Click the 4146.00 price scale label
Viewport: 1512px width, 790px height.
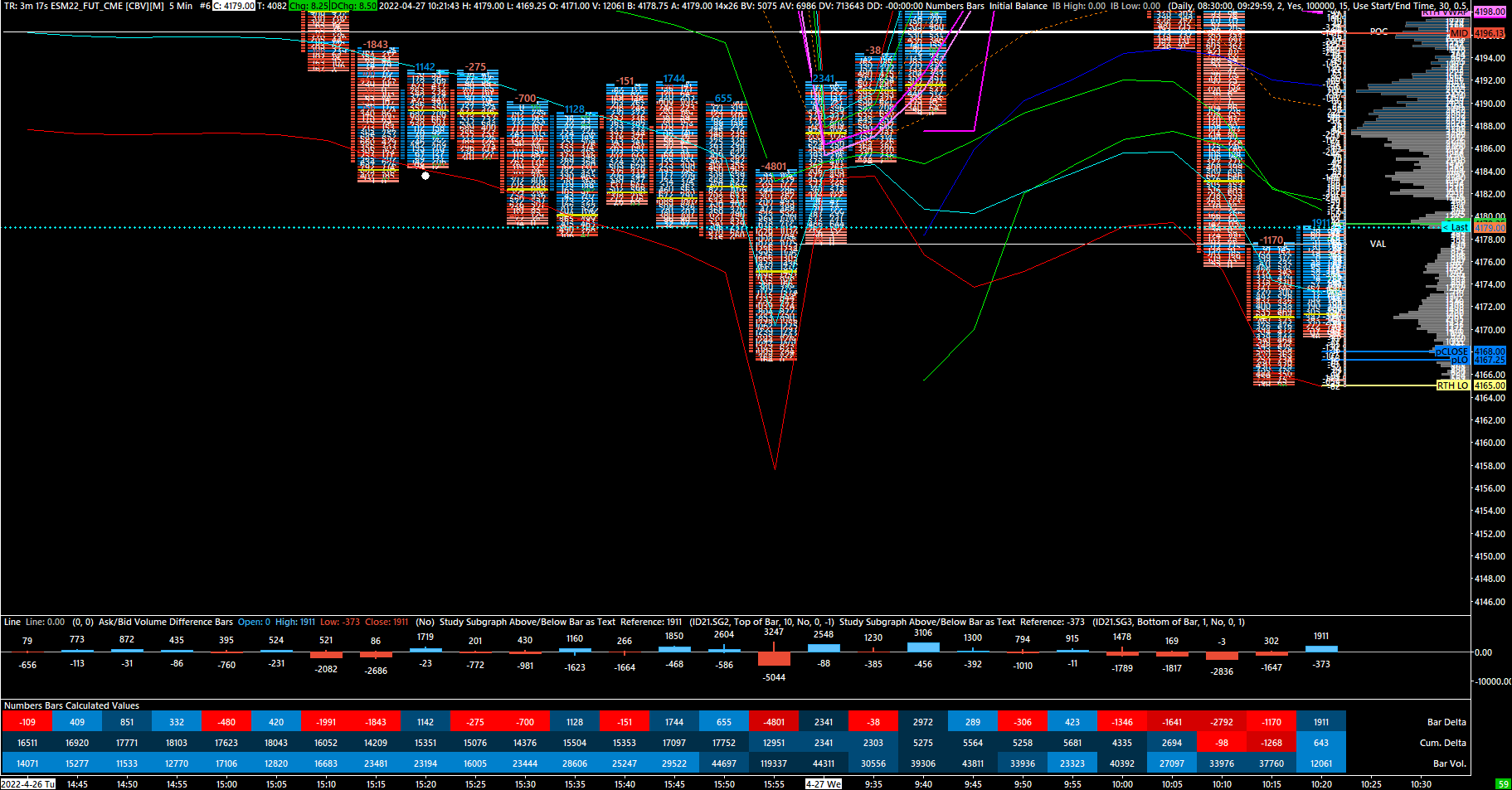click(x=1490, y=602)
